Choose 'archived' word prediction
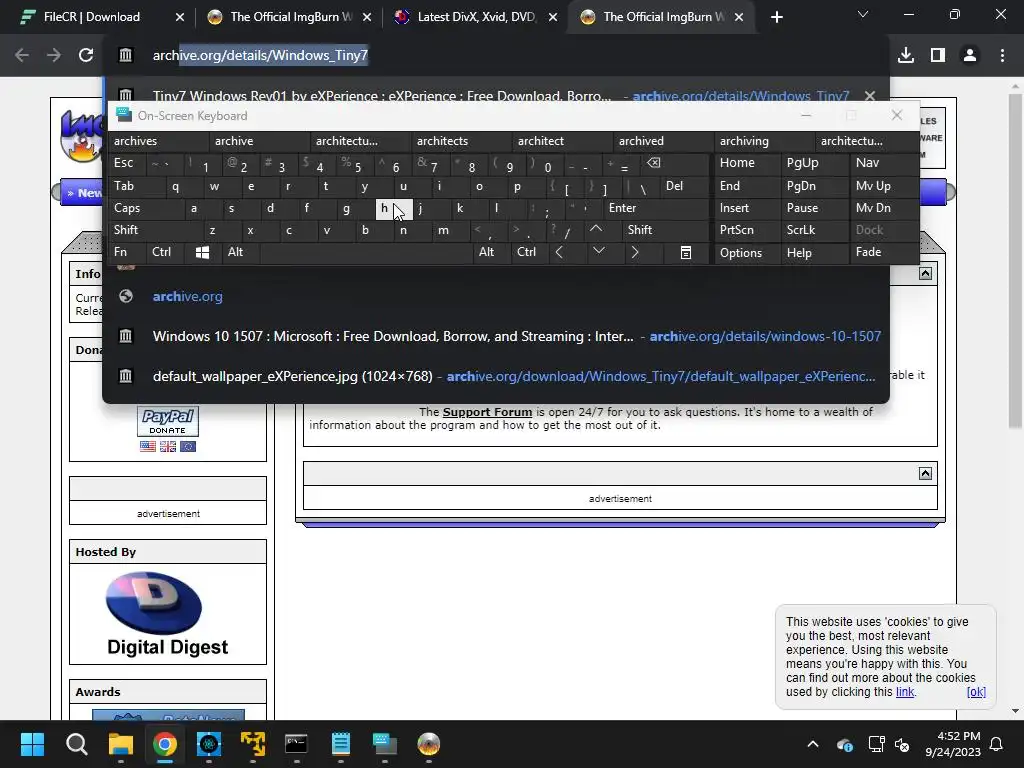This screenshot has width=1024, height=768. 664,141
